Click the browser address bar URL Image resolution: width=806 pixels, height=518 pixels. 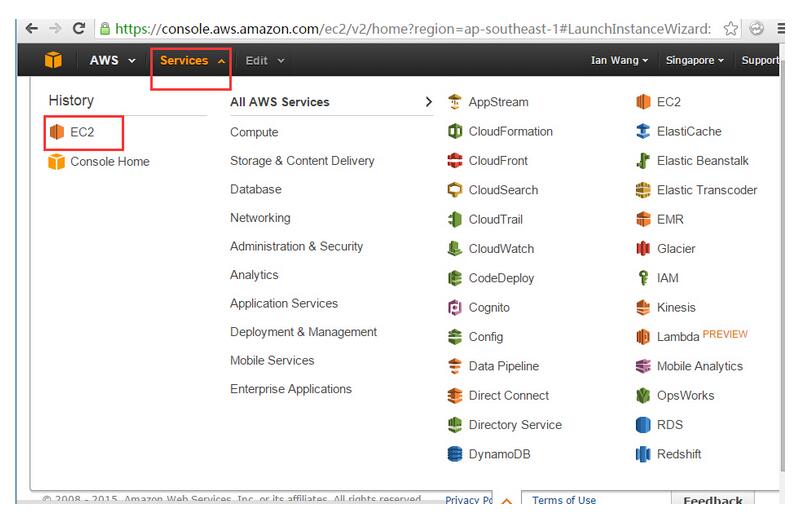click(x=413, y=28)
